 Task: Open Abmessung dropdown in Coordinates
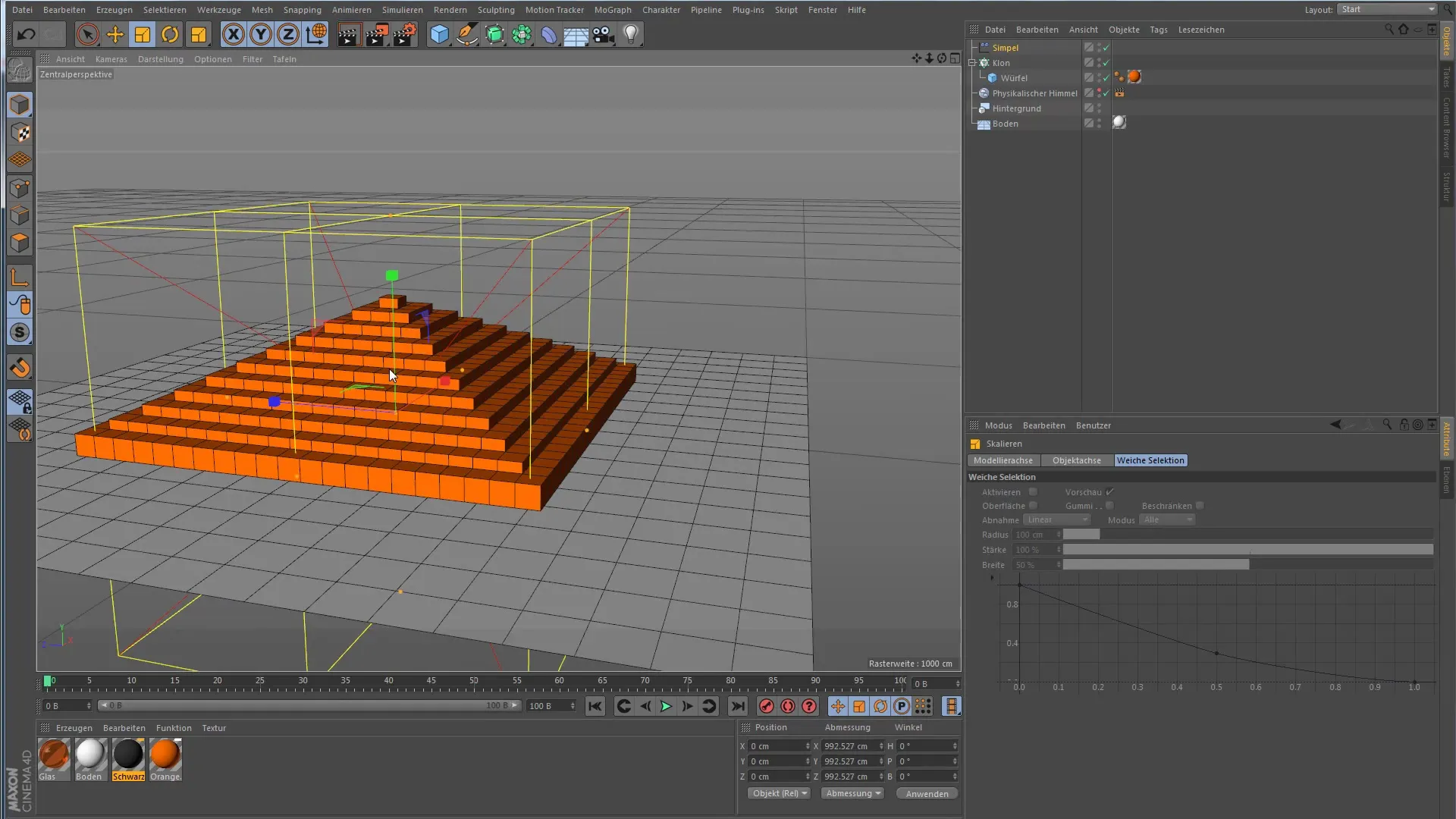pyautogui.click(x=852, y=793)
